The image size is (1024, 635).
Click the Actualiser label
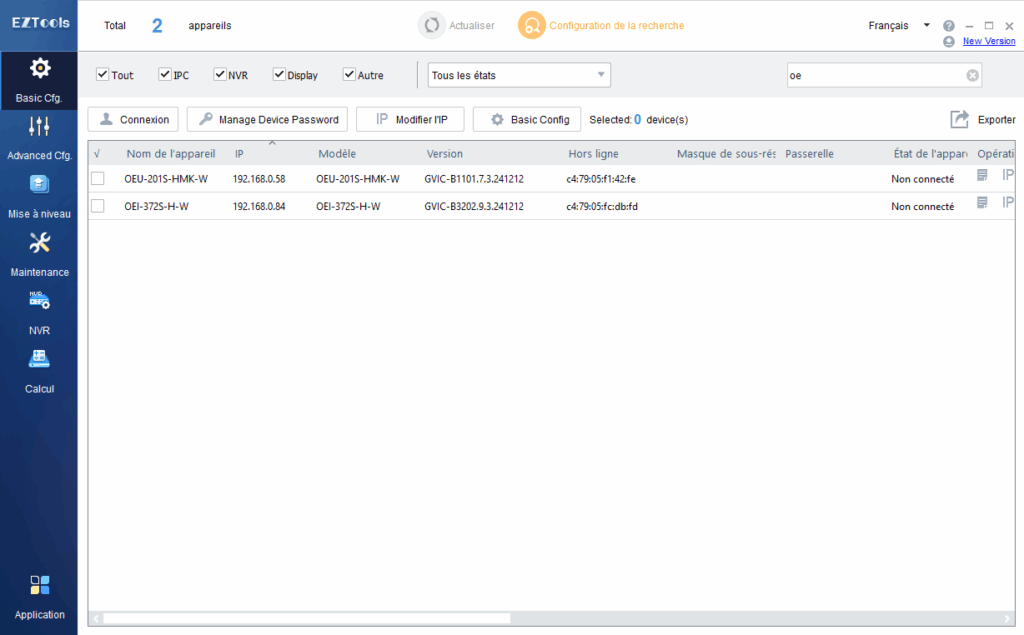(x=472, y=25)
